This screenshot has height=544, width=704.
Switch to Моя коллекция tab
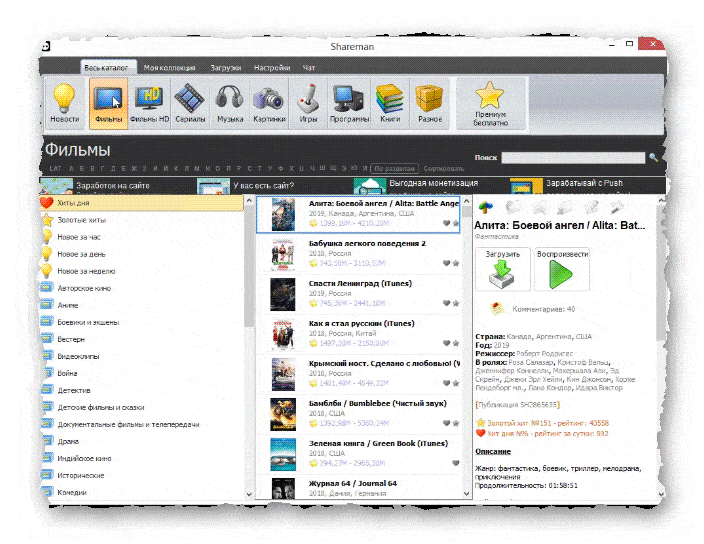click(x=169, y=68)
